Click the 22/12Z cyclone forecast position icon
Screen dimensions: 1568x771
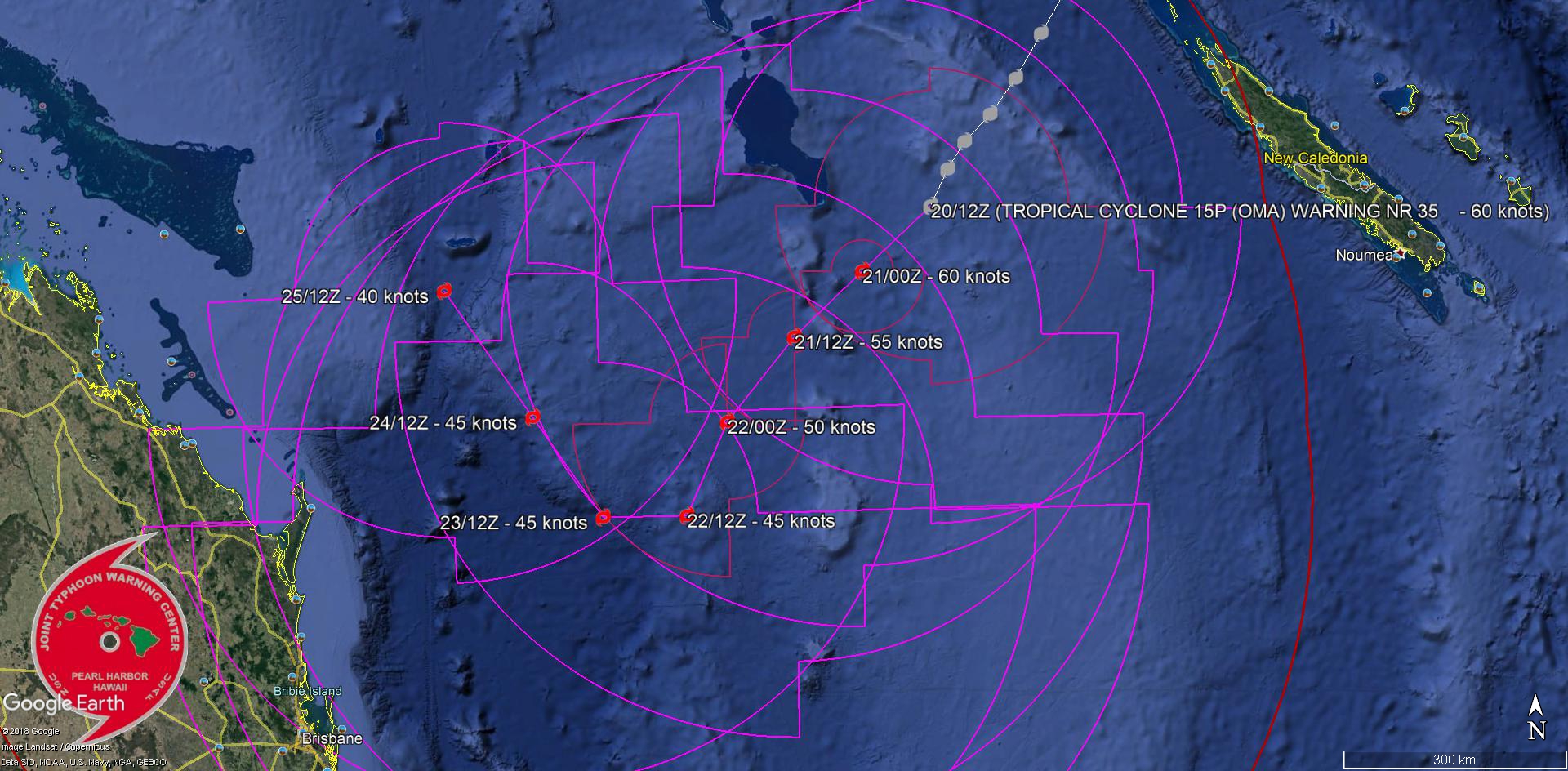(x=687, y=516)
